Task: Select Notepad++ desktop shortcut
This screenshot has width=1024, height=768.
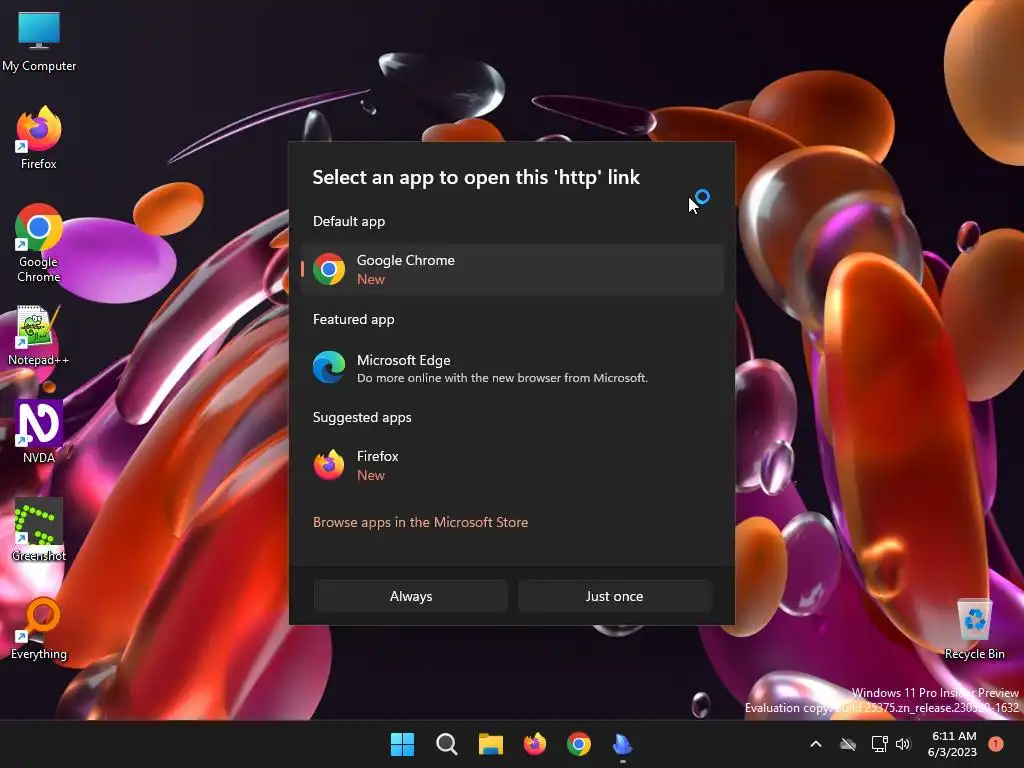Action: [x=39, y=335]
